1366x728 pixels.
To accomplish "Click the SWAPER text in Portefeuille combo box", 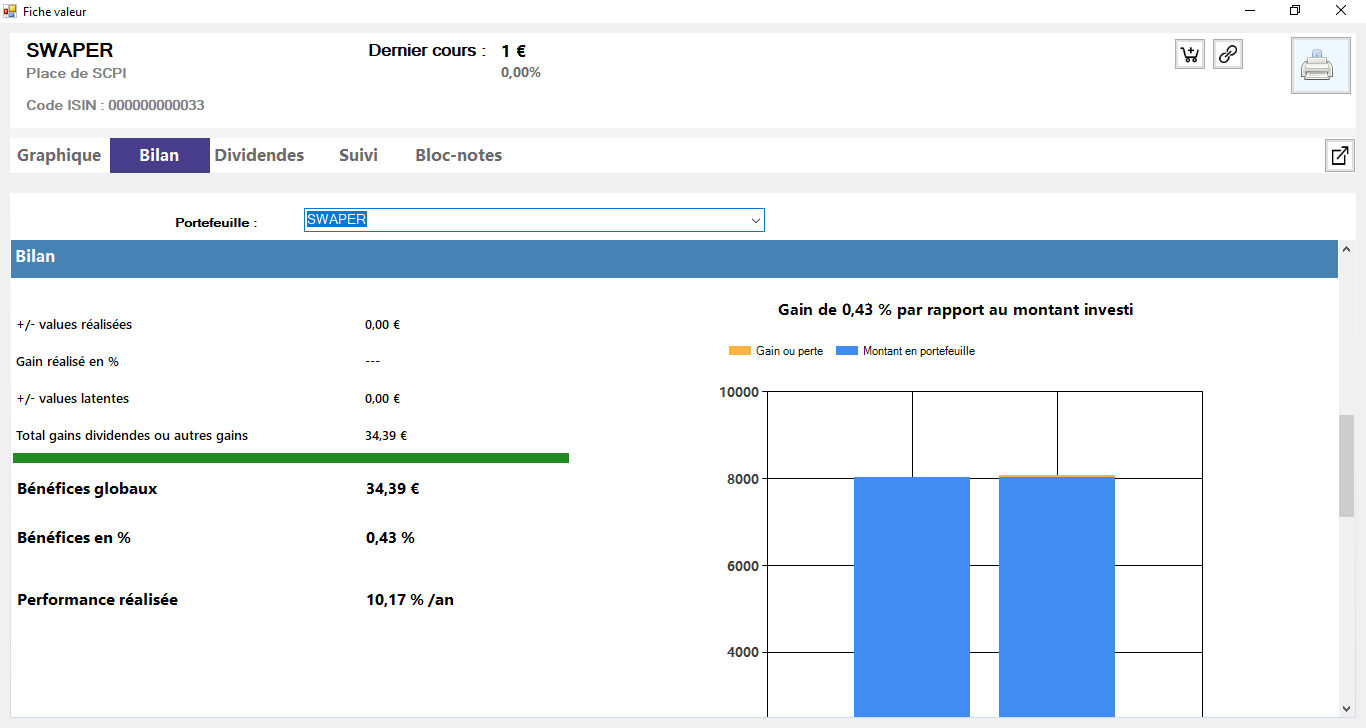I will (x=337, y=220).
